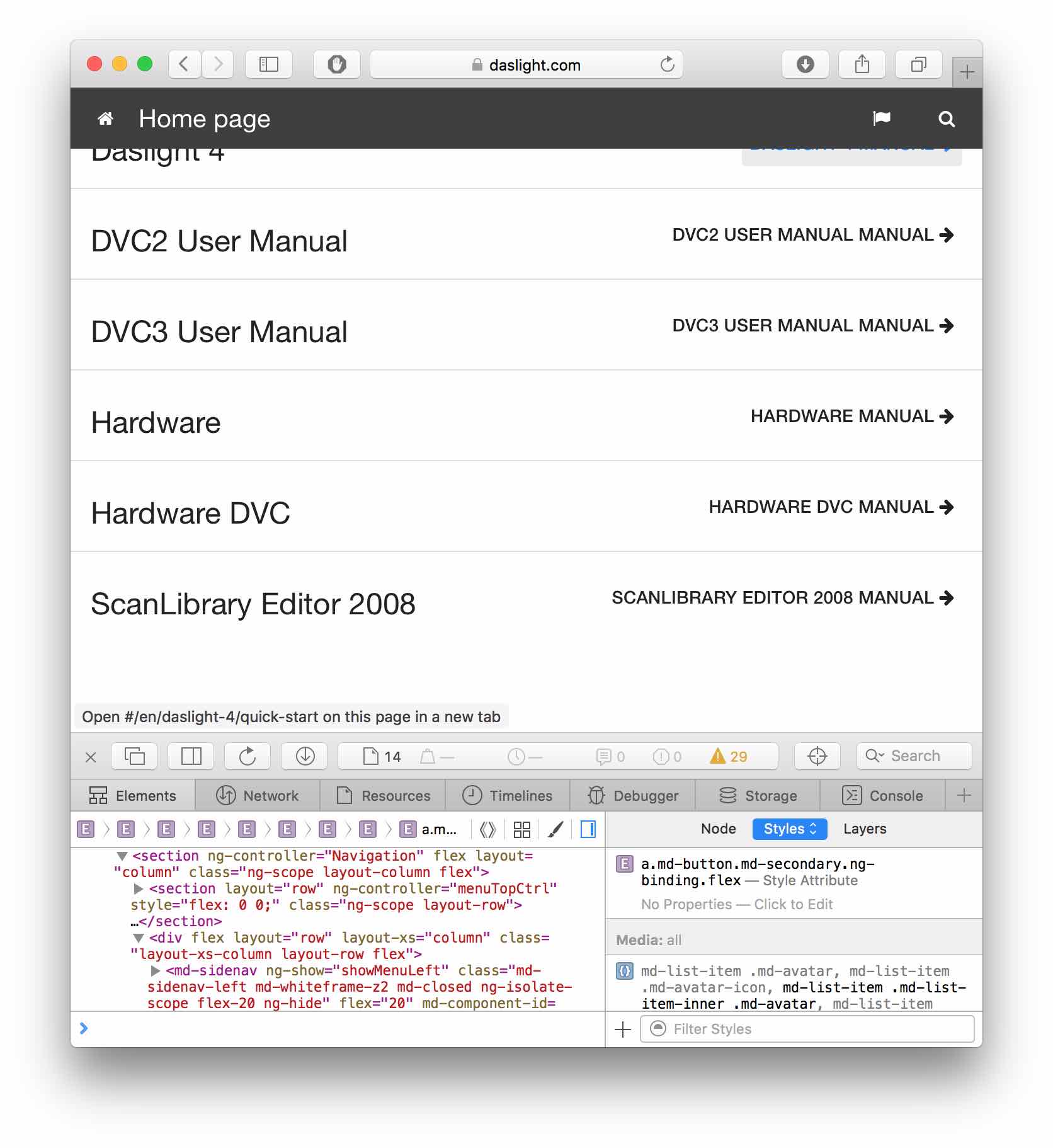Toggle the Safari sidebar button
Image resolution: width=1053 pixels, height=1148 pixels.
tap(269, 64)
